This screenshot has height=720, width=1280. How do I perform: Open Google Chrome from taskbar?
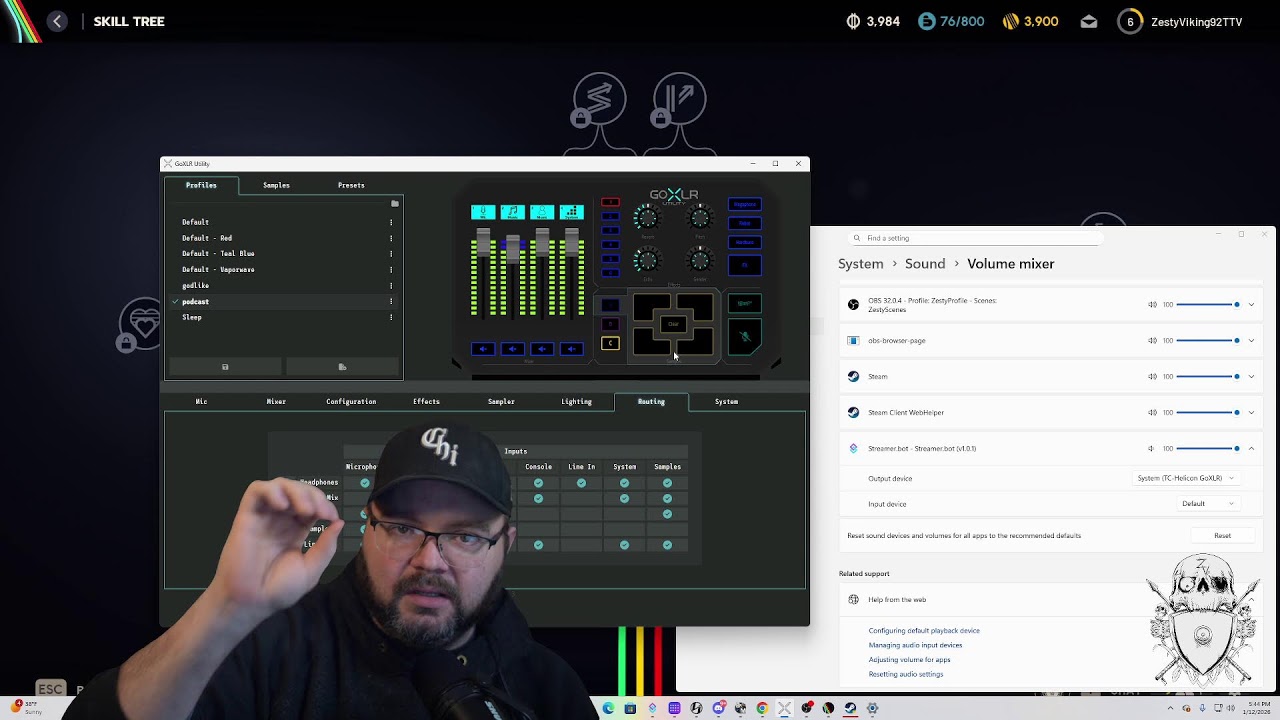click(762, 708)
